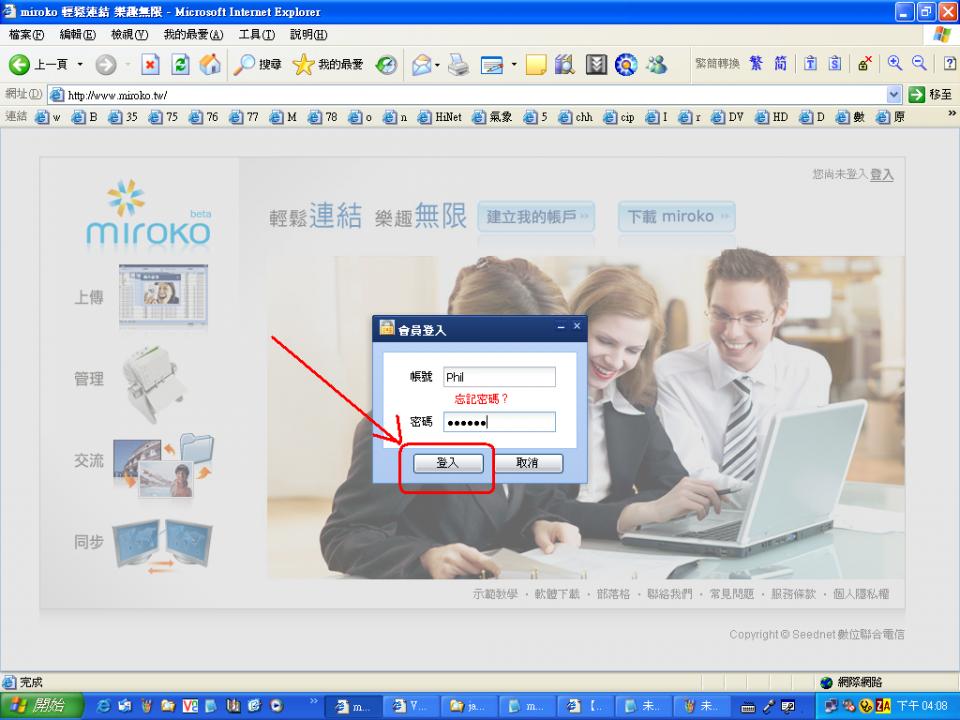Screen dimensions: 960x720
Task: Go to the Home page icon
Action: click(x=210, y=65)
